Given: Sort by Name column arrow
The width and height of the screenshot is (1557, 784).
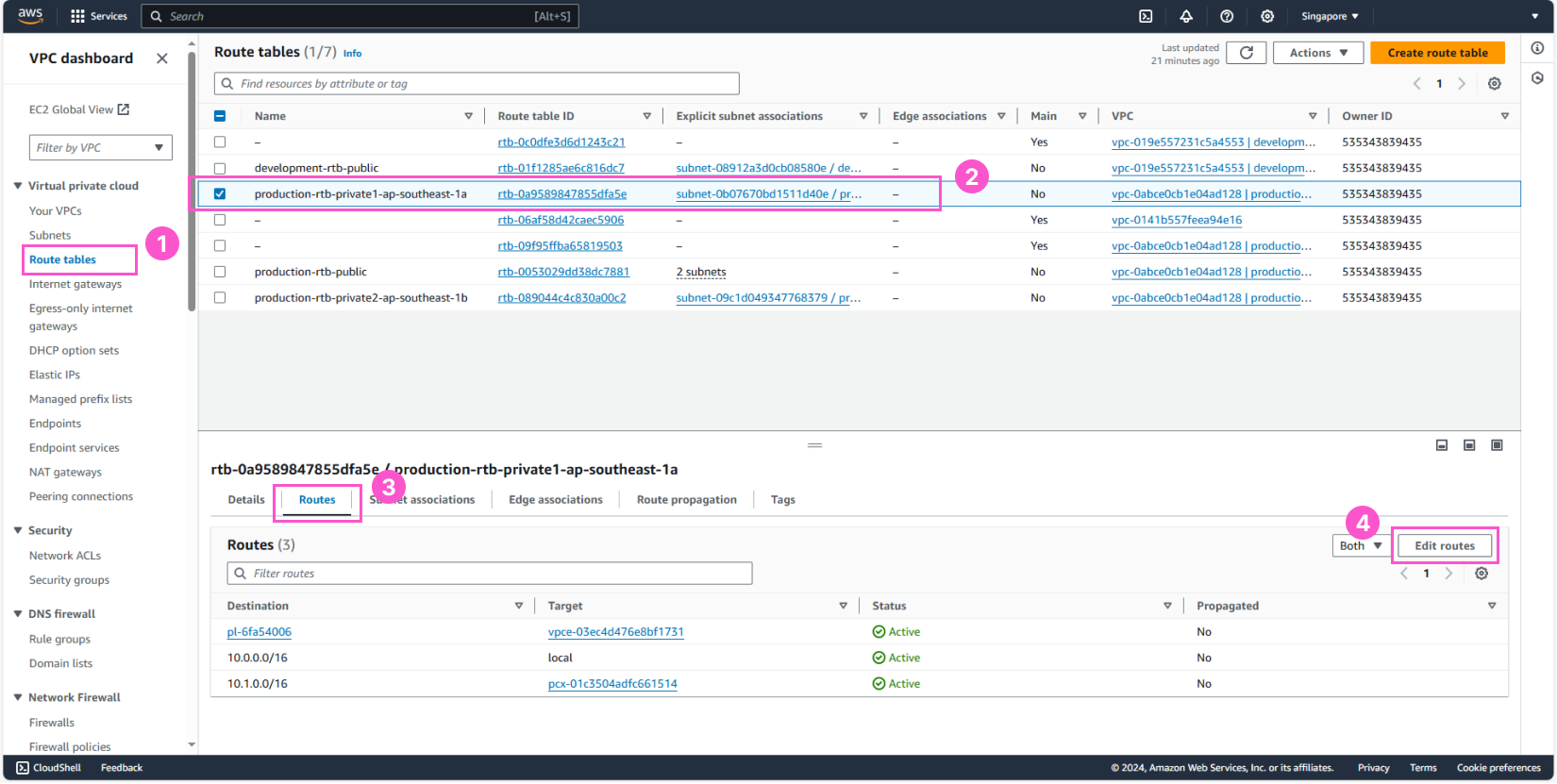Looking at the screenshot, I should click(468, 116).
